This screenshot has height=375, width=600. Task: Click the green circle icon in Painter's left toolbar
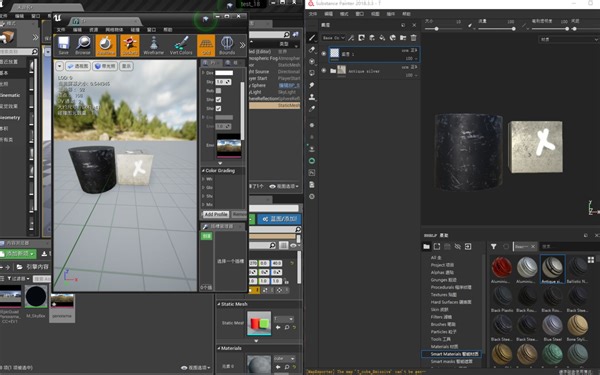tap(312, 161)
